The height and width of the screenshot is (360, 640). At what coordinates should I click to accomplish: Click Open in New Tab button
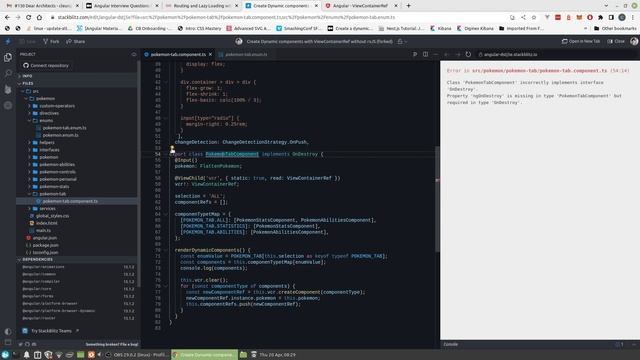click(581, 41)
